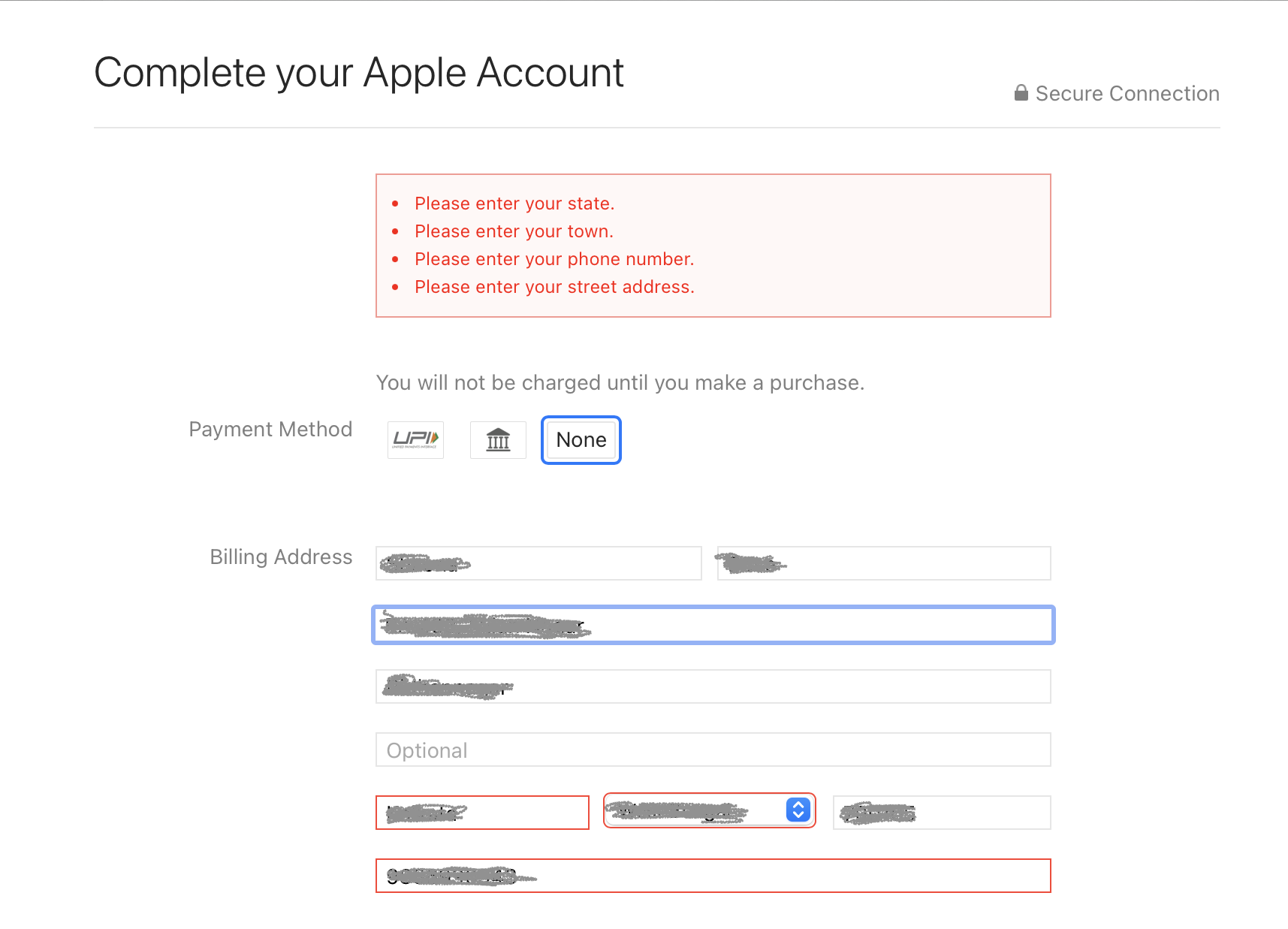Select None as payment method
Viewport: 1288px width, 929px height.
pos(581,440)
